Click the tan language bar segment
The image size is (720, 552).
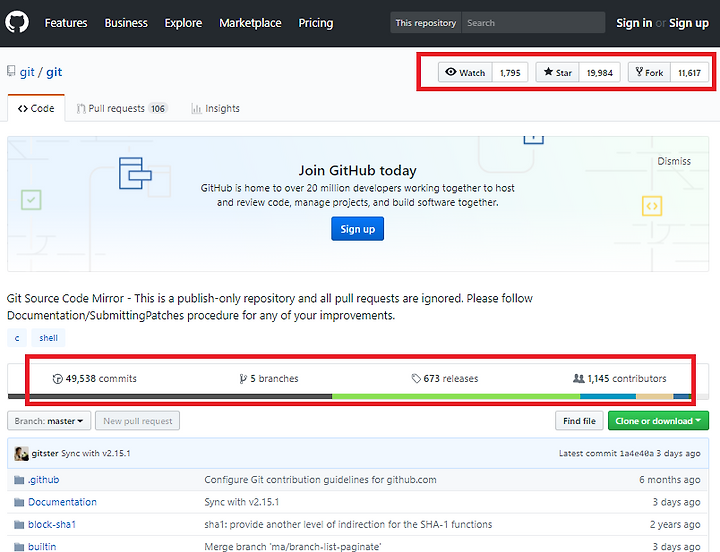[x=654, y=396]
